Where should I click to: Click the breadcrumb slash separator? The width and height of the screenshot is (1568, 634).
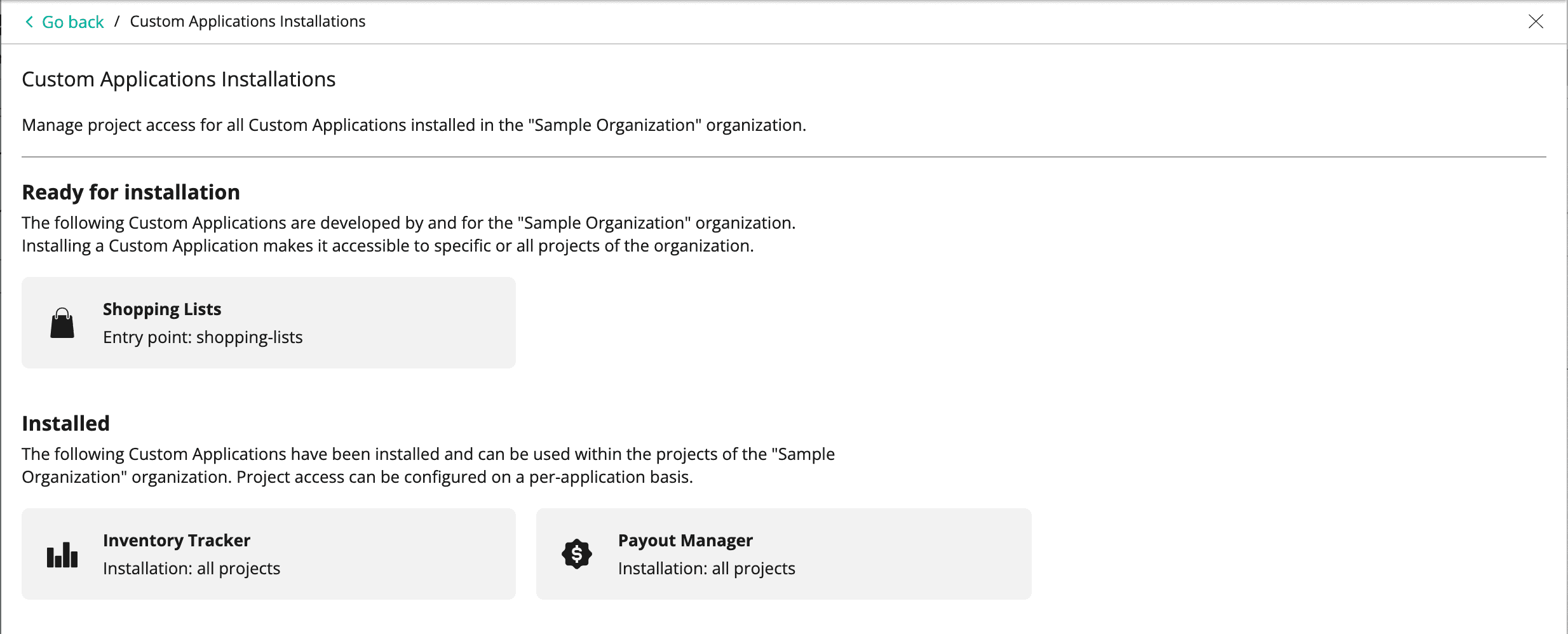coord(117,22)
